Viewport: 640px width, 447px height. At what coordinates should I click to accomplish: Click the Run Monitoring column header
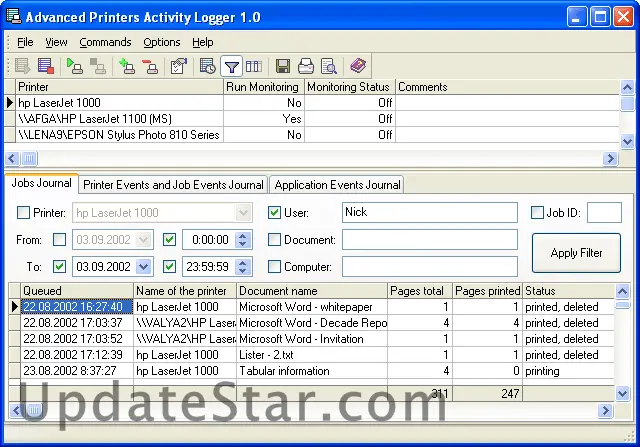264,87
